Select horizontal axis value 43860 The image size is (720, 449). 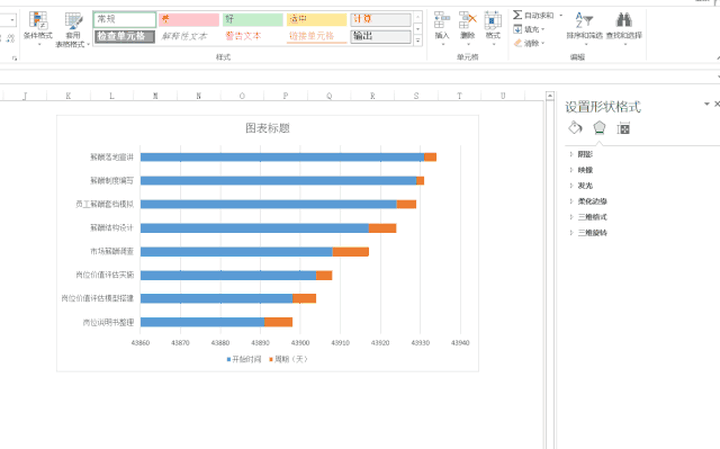point(140,342)
